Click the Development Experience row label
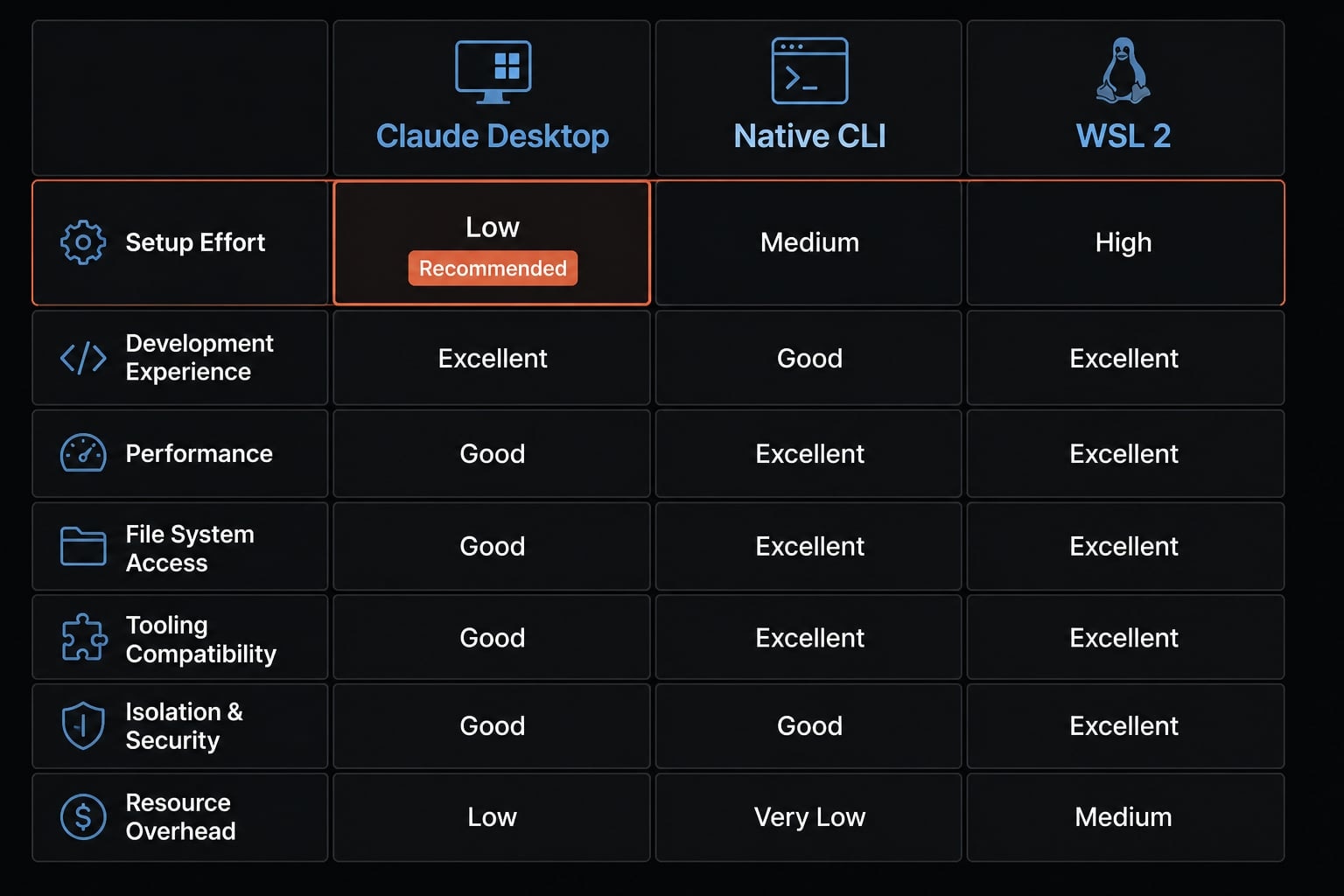This screenshot has height=896, width=1344. tap(199, 357)
